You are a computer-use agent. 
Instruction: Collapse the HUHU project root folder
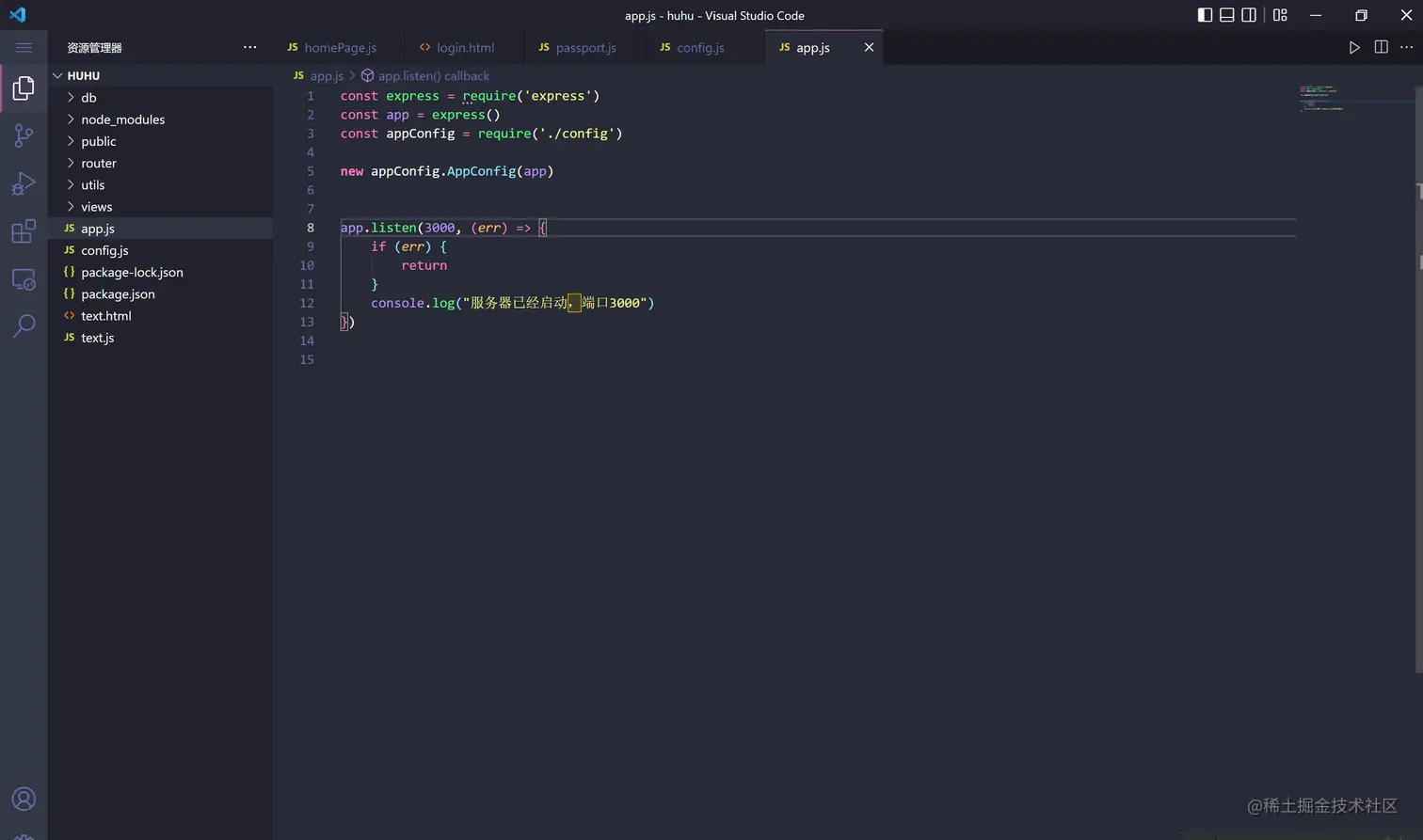(x=160, y=75)
